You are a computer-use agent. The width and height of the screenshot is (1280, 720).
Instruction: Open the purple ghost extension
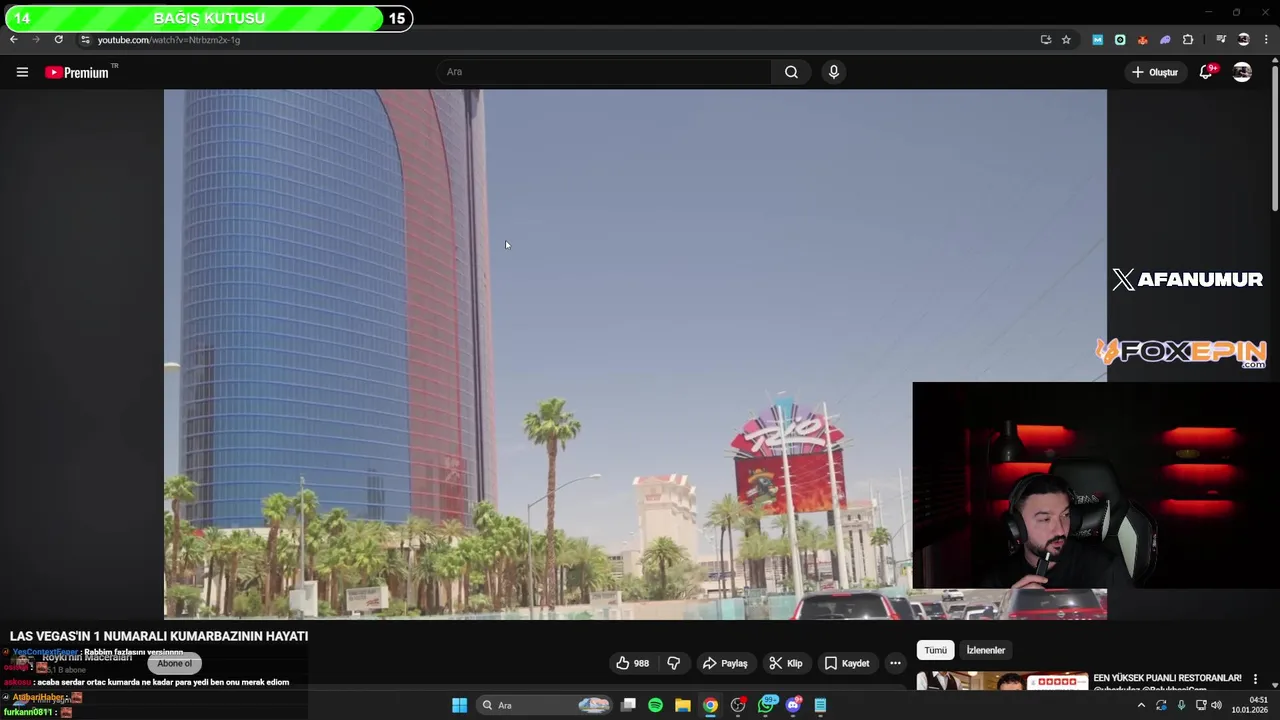click(x=1165, y=40)
